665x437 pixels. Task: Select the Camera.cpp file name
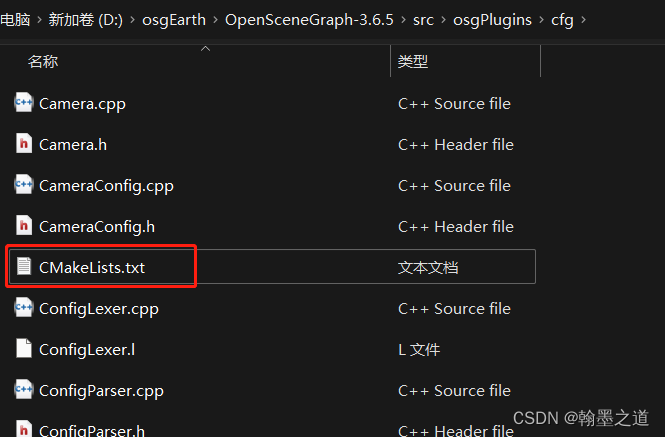click(x=82, y=104)
